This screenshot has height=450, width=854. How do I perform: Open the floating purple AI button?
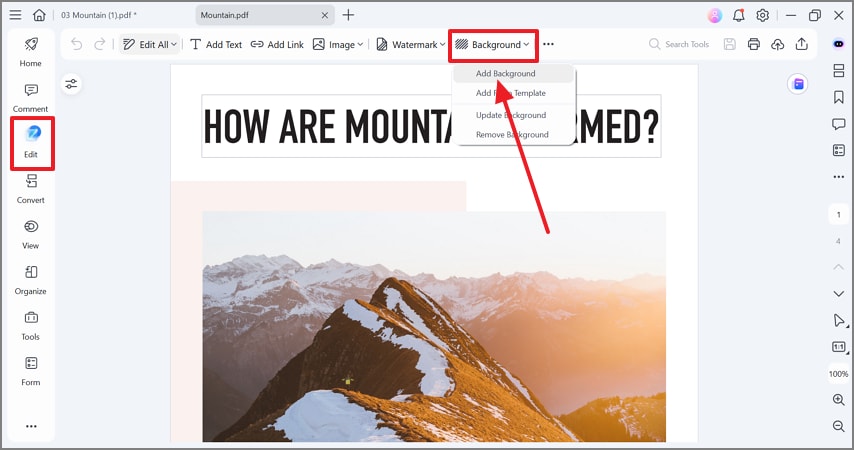click(x=798, y=84)
